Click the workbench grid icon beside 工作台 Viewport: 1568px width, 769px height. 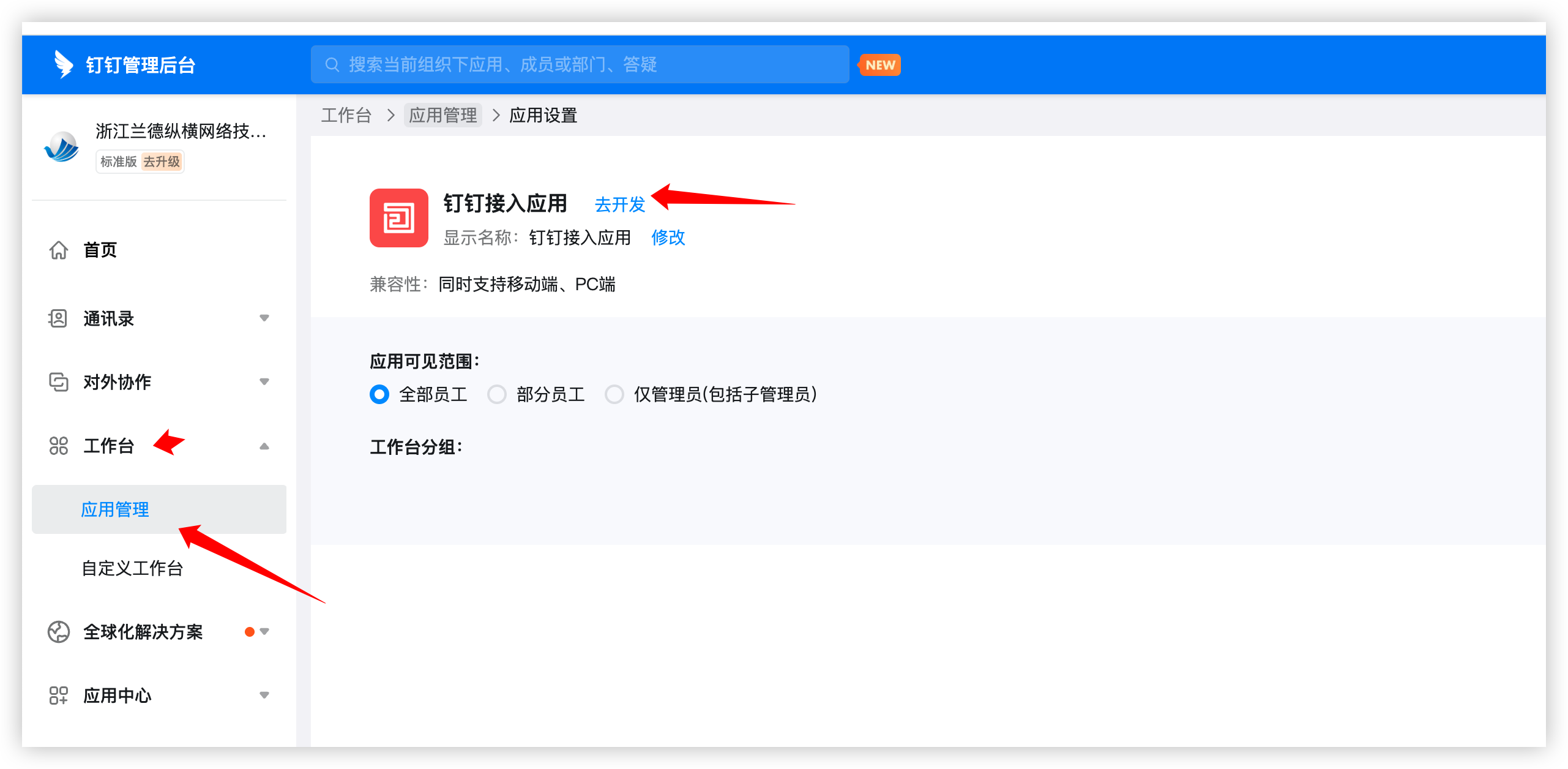tap(59, 446)
